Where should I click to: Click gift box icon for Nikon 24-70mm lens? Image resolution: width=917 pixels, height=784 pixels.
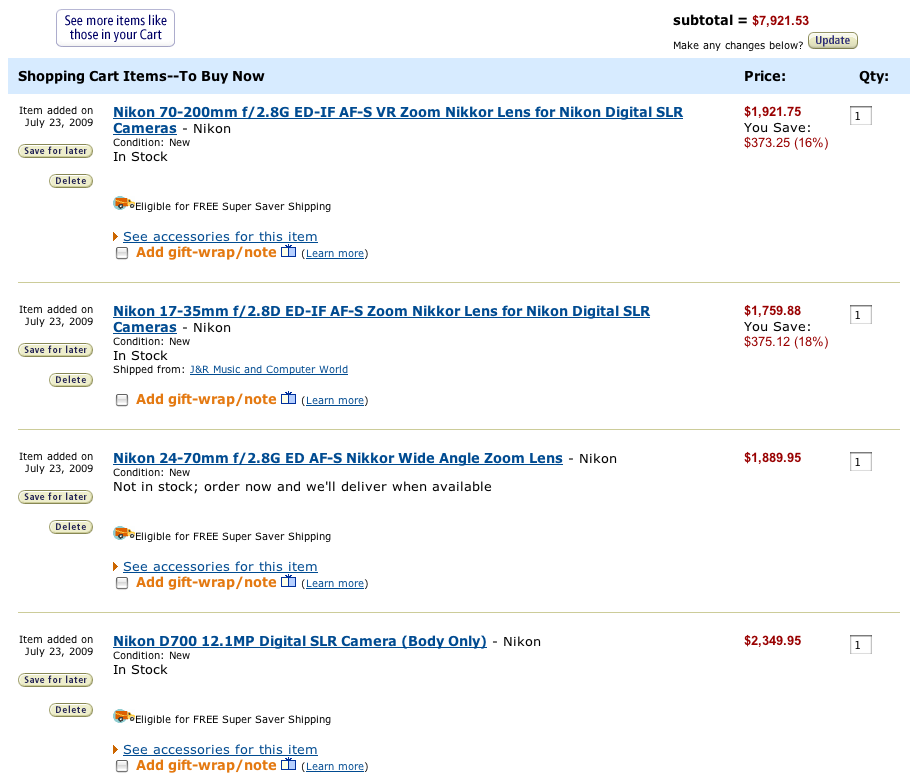pyautogui.click(x=288, y=581)
